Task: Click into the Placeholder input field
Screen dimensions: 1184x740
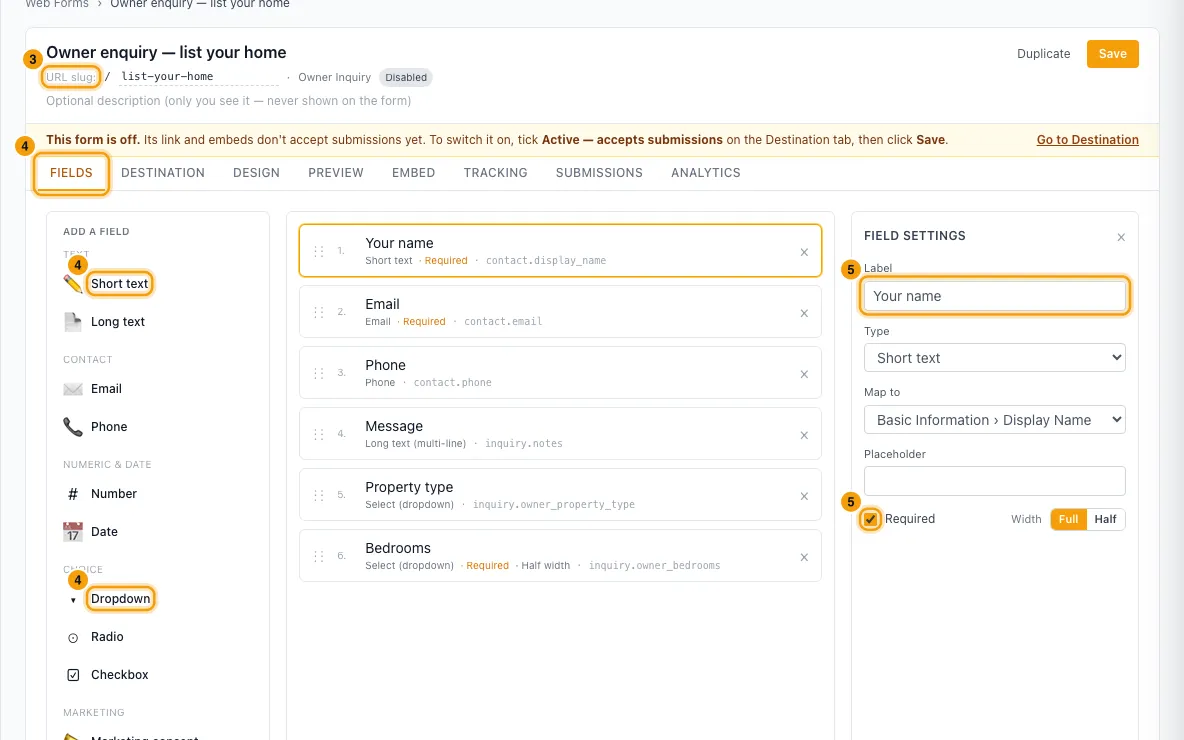Action: pyautogui.click(x=994, y=481)
